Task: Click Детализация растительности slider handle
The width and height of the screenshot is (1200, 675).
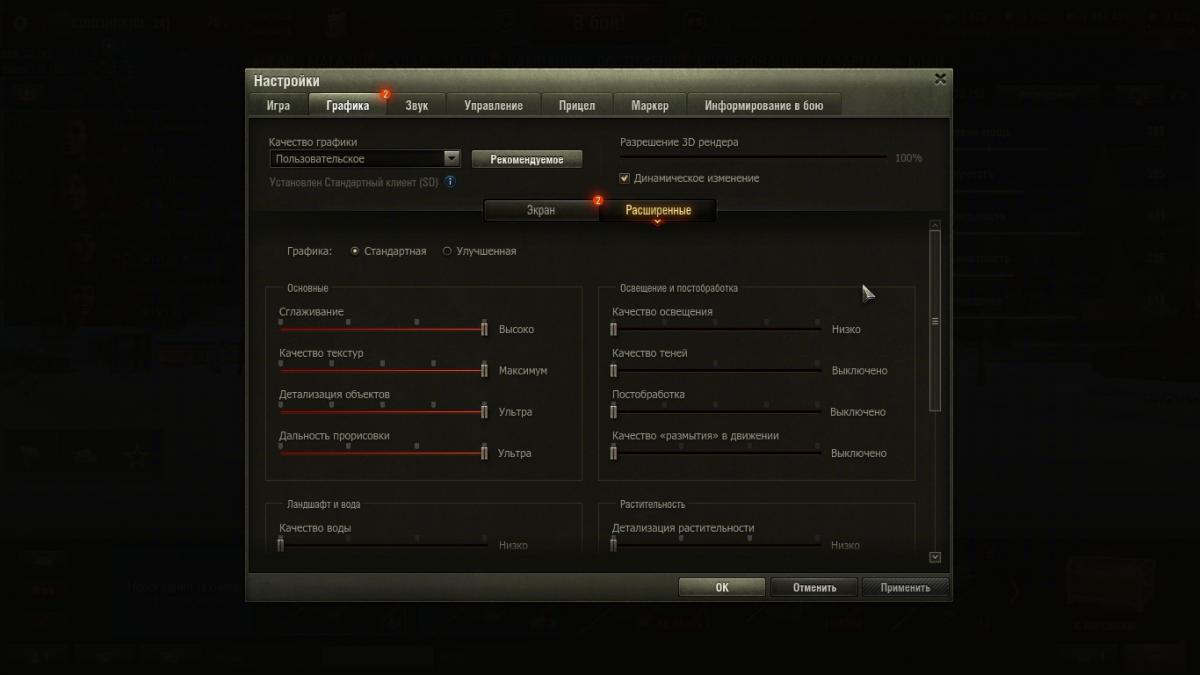Action: tap(614, 544)
